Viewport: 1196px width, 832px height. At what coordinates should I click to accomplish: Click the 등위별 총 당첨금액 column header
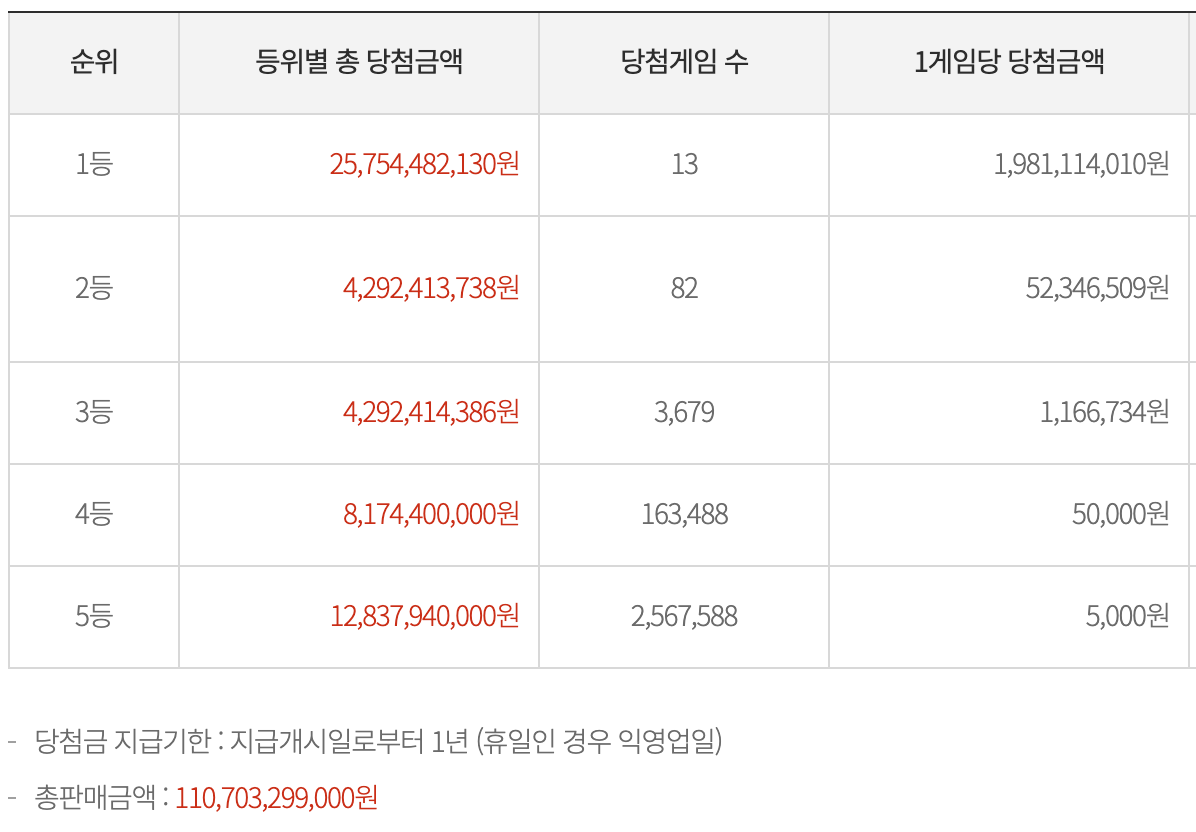(x=359, y=64)
